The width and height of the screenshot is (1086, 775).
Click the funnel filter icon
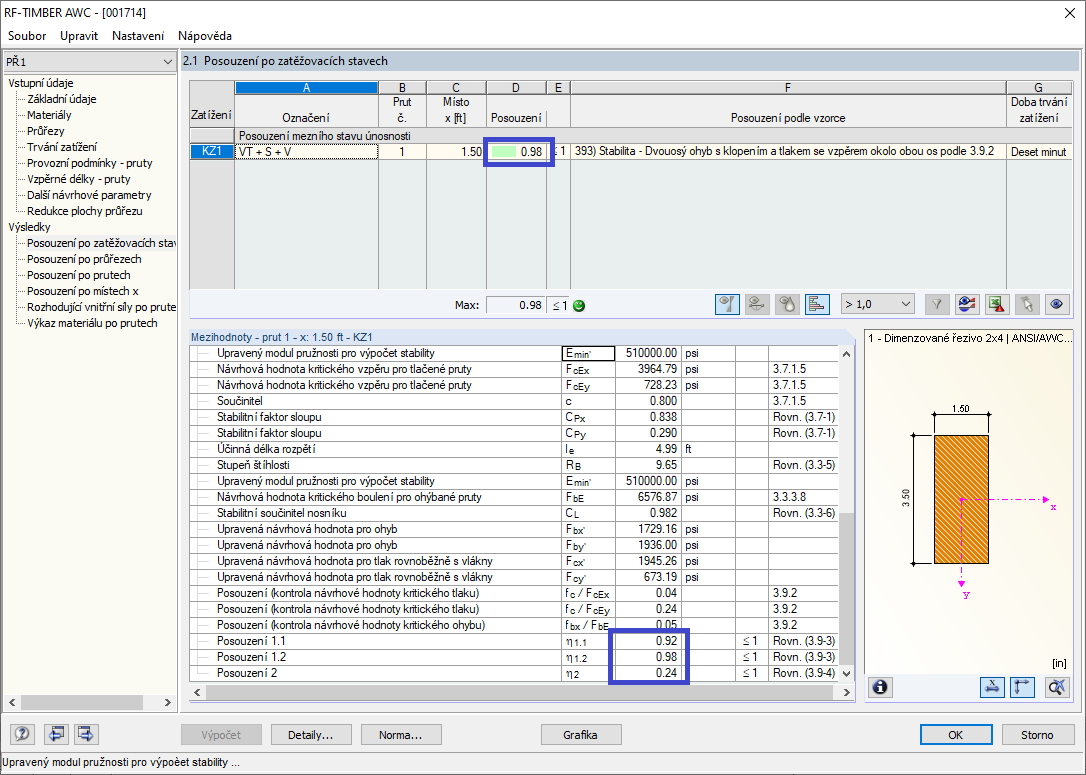click(936, 304)
